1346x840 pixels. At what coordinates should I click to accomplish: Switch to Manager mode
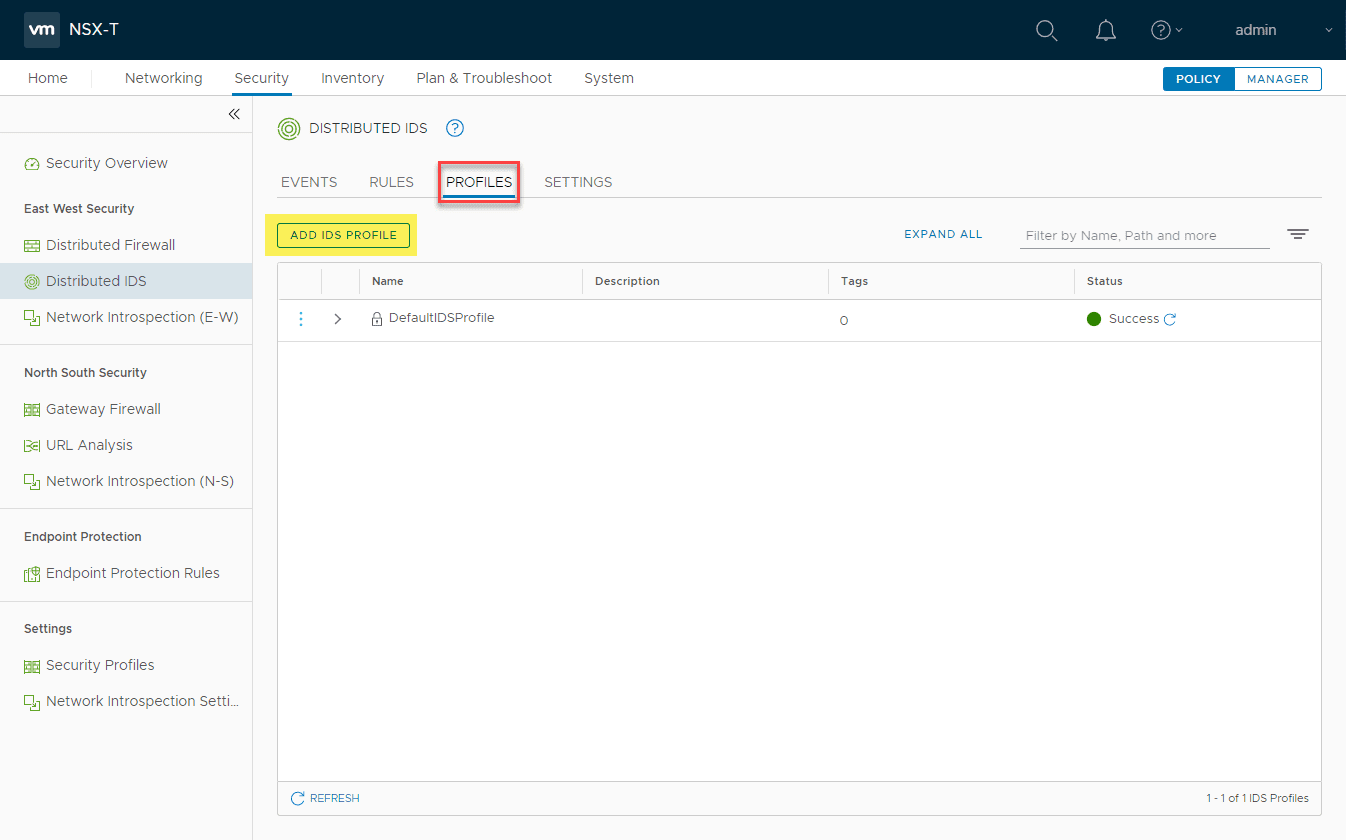[1278, 79]
